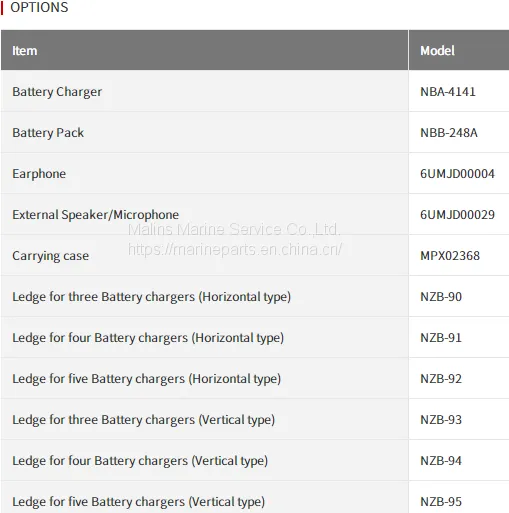This screenshot has width=509, height=513.
Task: Select the Model column header
Action: pyautogui.click(x=459, y=50)
